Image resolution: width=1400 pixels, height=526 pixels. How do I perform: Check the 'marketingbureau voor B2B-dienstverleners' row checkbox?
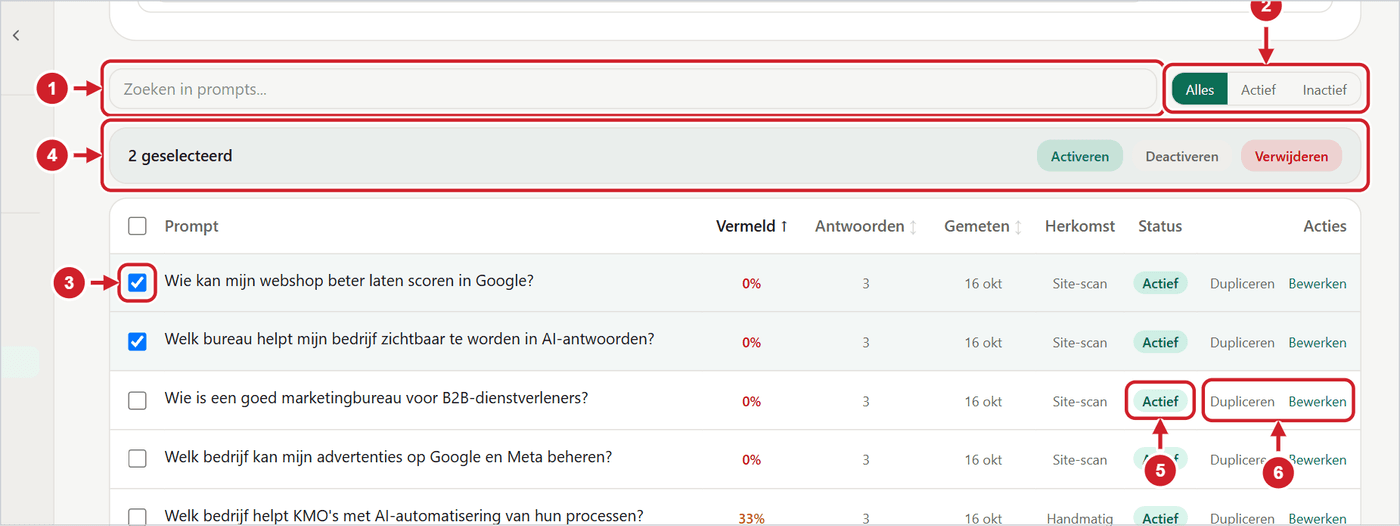pyautogui.click(x=137, y=401)
